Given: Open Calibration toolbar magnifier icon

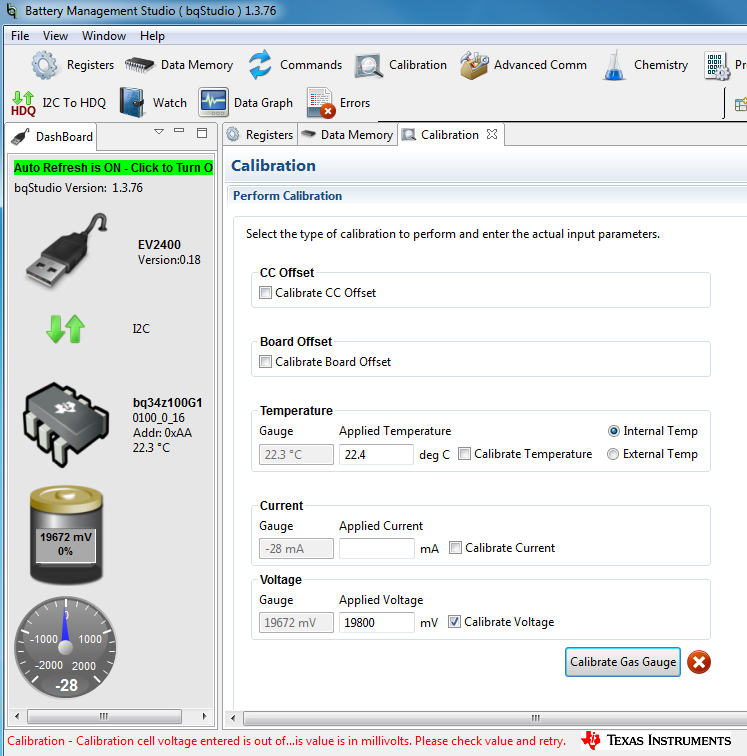Looking at the screenshot, I should tap(368, 66).
